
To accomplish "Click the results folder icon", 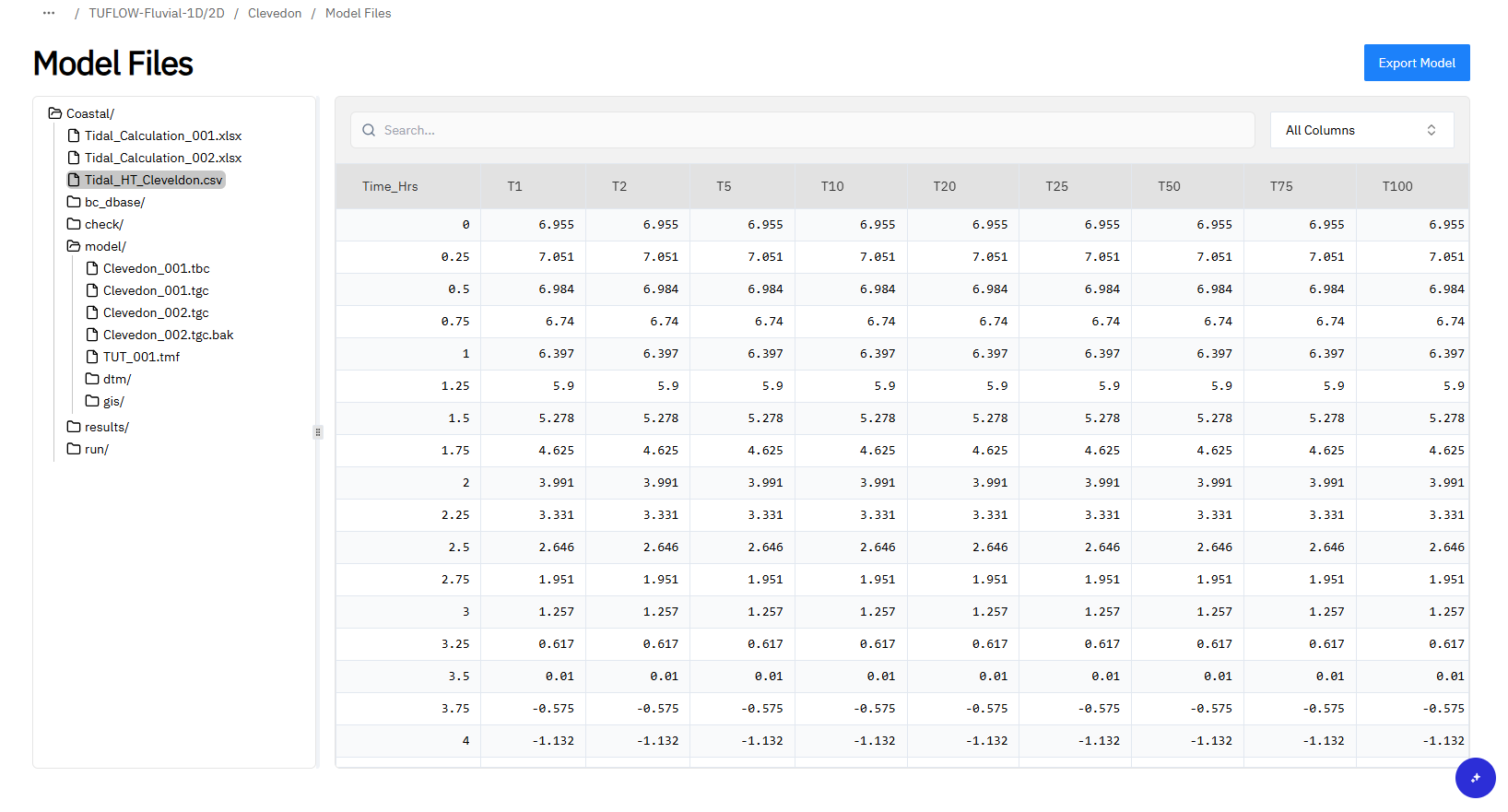I will [74, 427].
